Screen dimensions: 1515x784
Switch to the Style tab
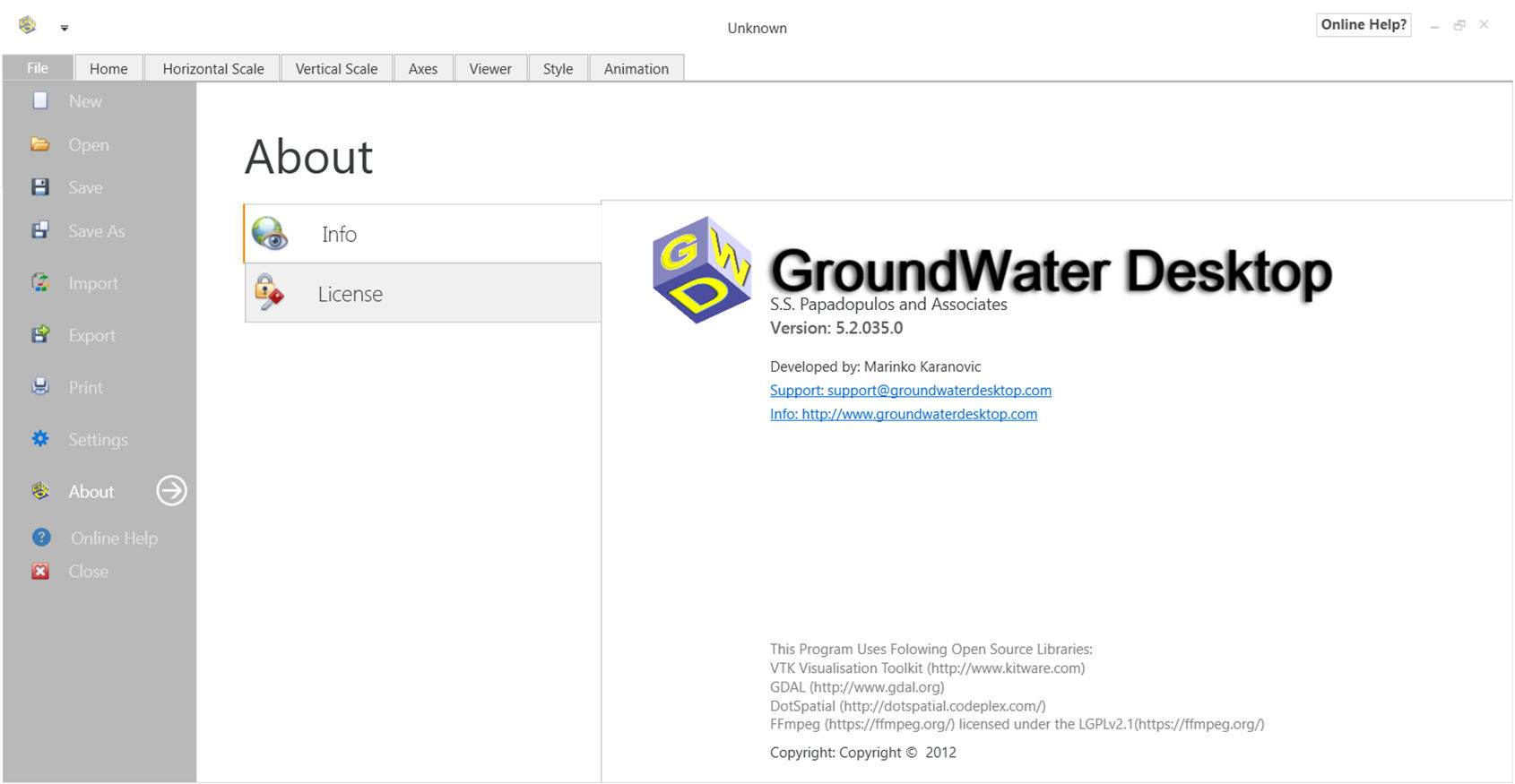click(x=558, y=68)
